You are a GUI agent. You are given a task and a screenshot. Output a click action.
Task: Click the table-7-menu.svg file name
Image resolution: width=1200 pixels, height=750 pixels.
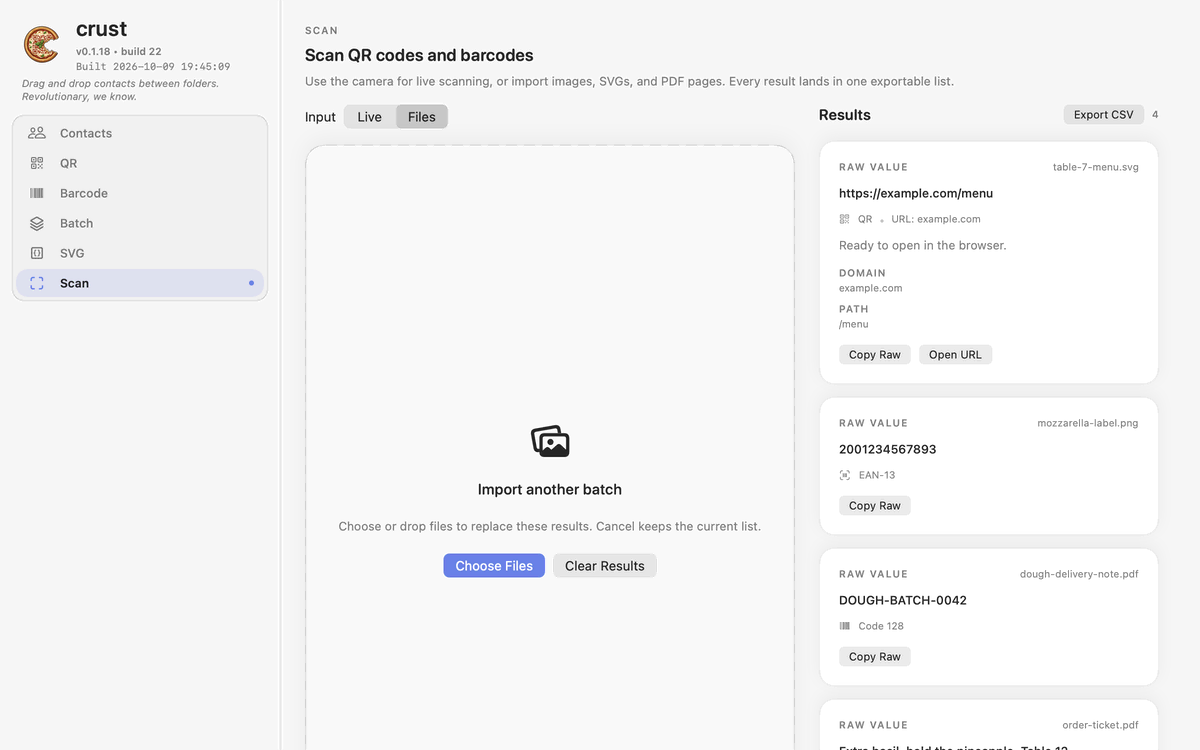click(1096, 167)
